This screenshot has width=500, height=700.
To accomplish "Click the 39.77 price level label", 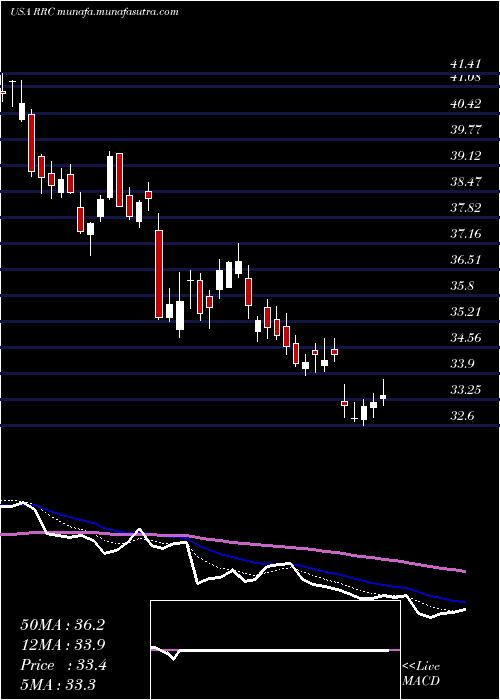I will (x=465, y=130).
